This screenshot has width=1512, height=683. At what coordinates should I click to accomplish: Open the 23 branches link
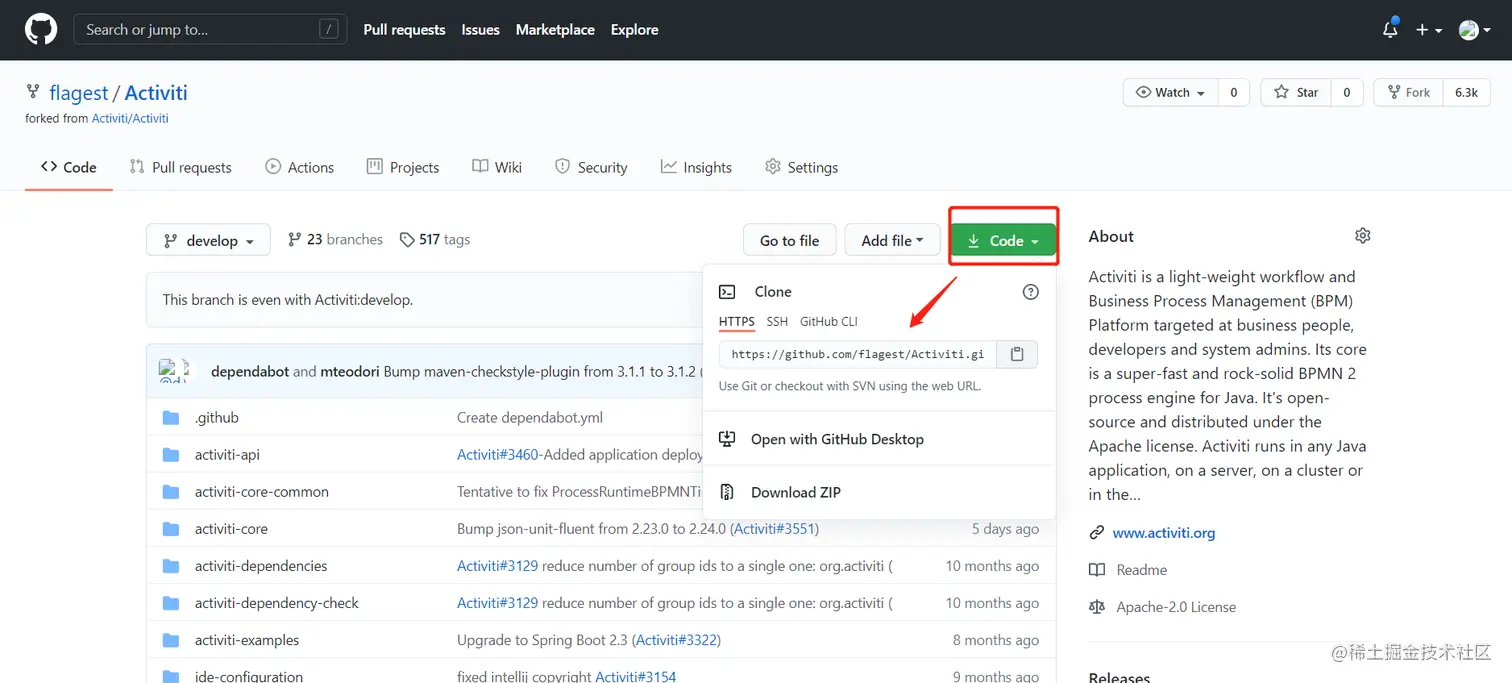[335, 240]
